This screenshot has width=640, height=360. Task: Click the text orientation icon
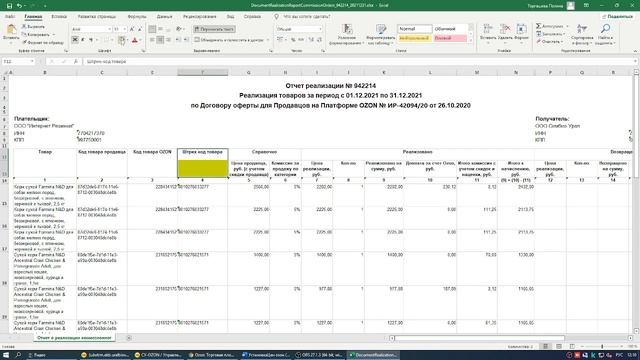[179, 29]
